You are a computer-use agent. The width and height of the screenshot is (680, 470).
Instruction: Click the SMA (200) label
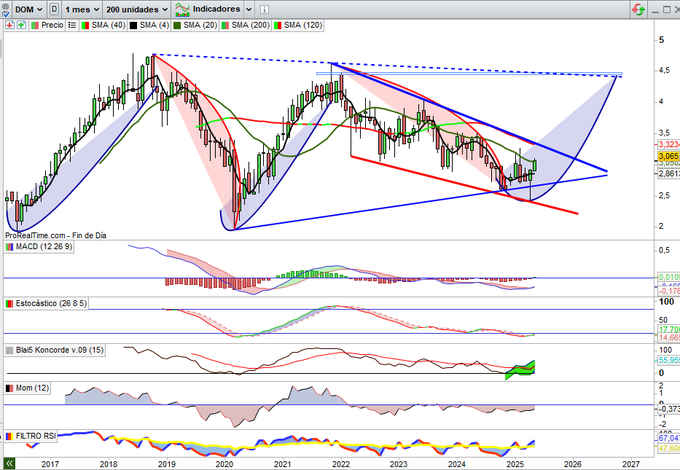click(250, 25)
